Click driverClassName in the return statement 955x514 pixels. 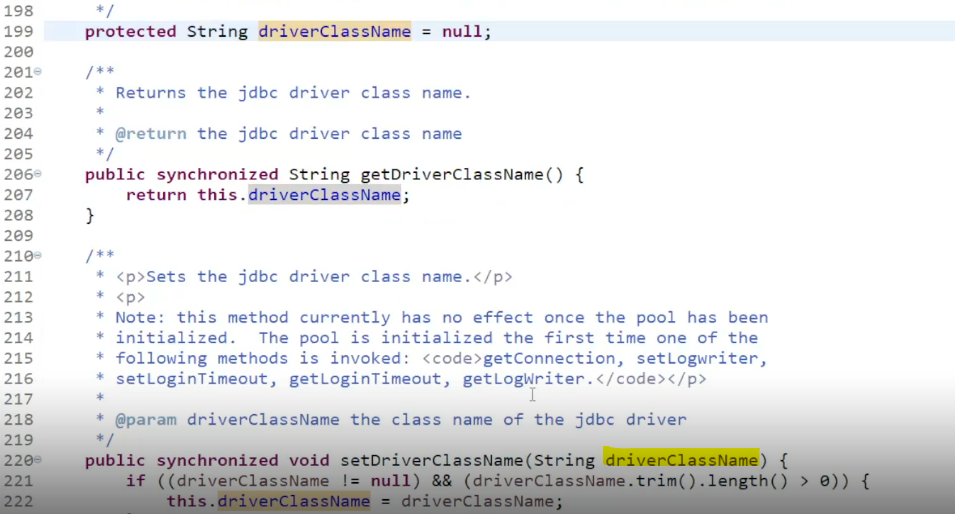324,195
